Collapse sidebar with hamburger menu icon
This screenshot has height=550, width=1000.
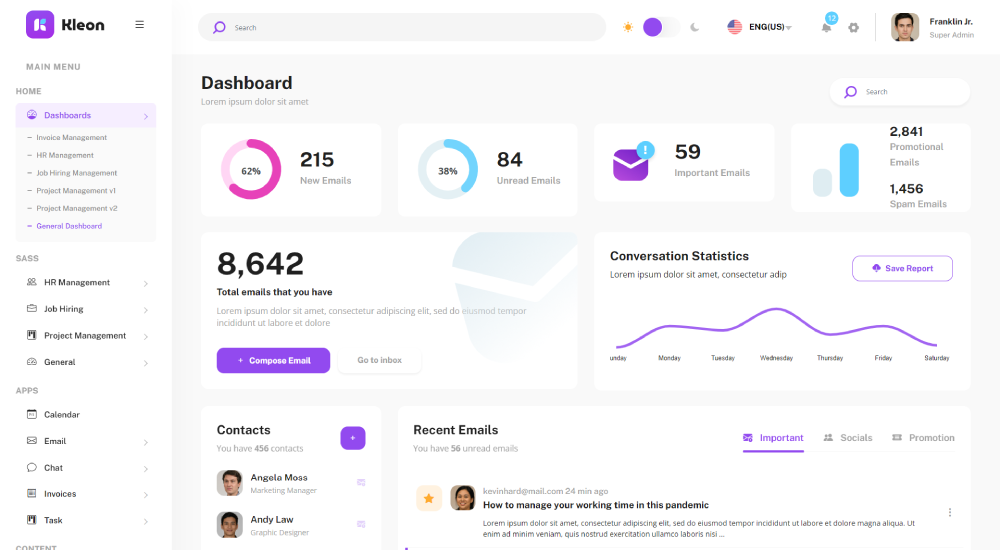pos(139,25)
